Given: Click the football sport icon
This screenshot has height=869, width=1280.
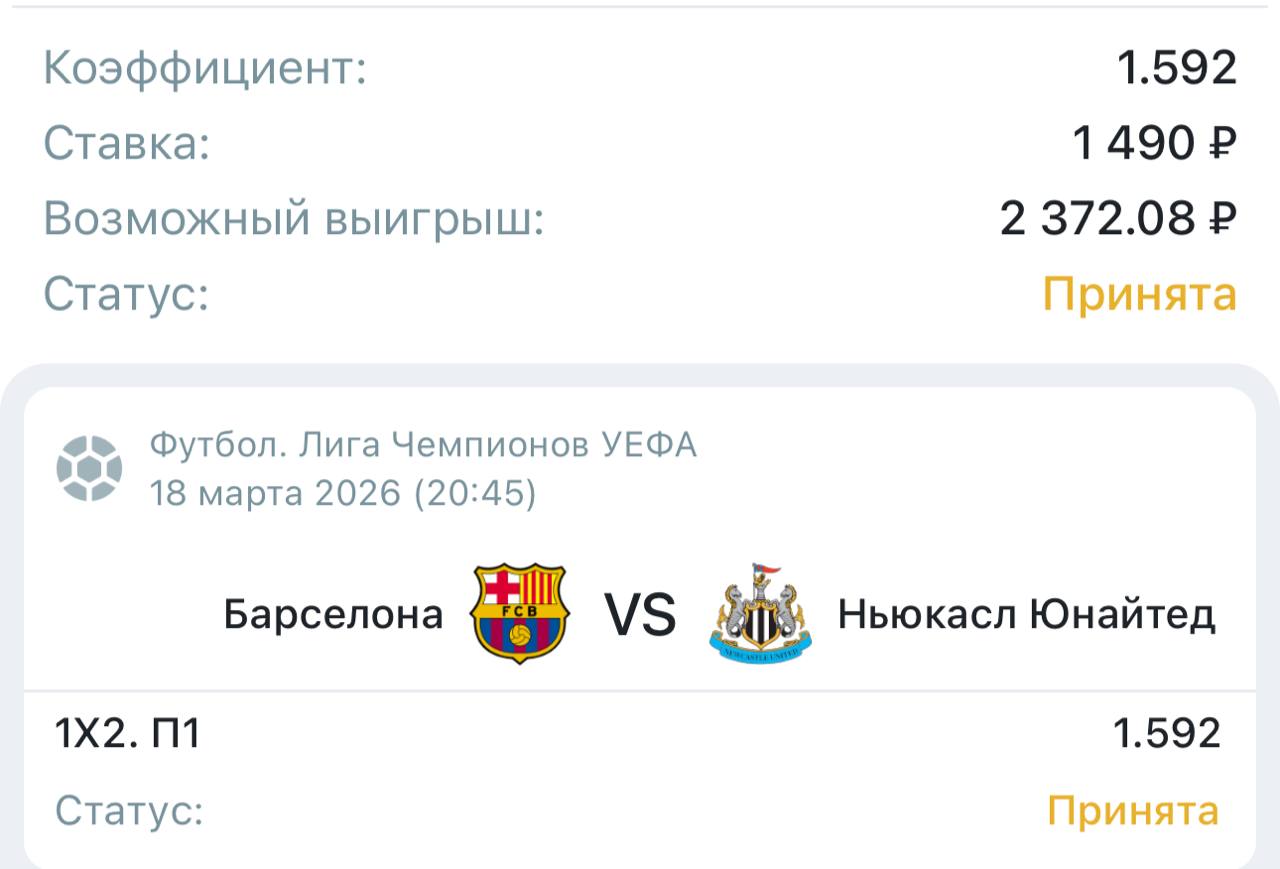Looking at the screenshot, I should click(89, 468).
